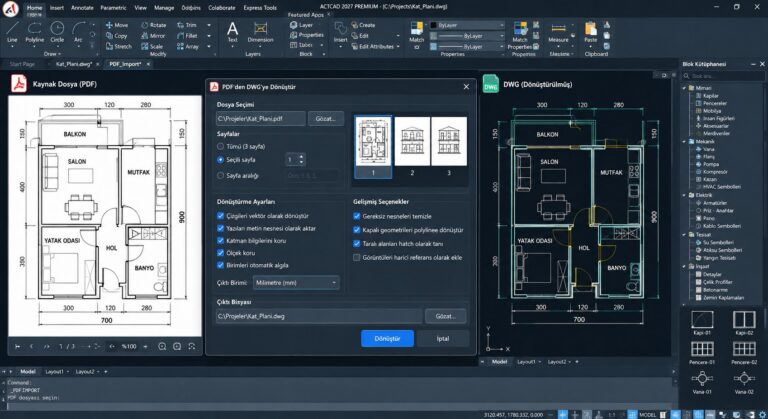
Task: Toggle 'Ölçek koru' checkbox
Action: point(220,253)
